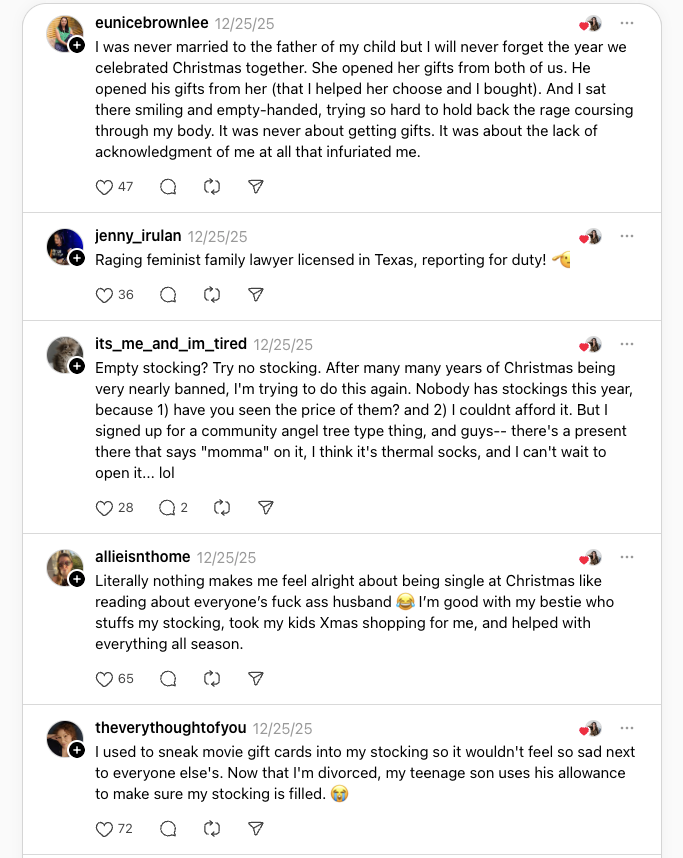Open more options for eunicebrownlee's post
This screenshot has height=858, width=683.
pyautogui.click(x=627, y=23)
